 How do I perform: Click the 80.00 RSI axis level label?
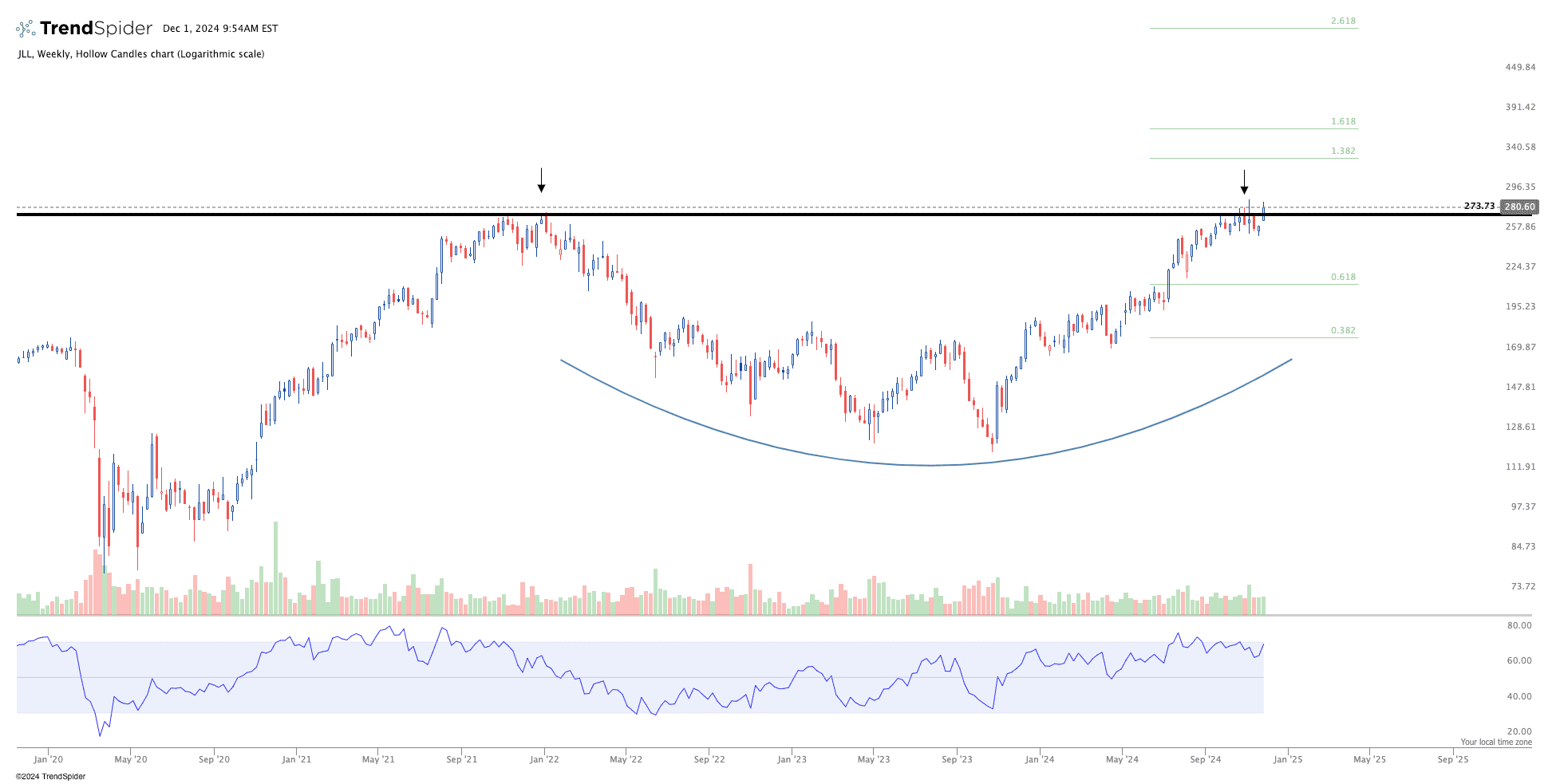[1518, 625]
